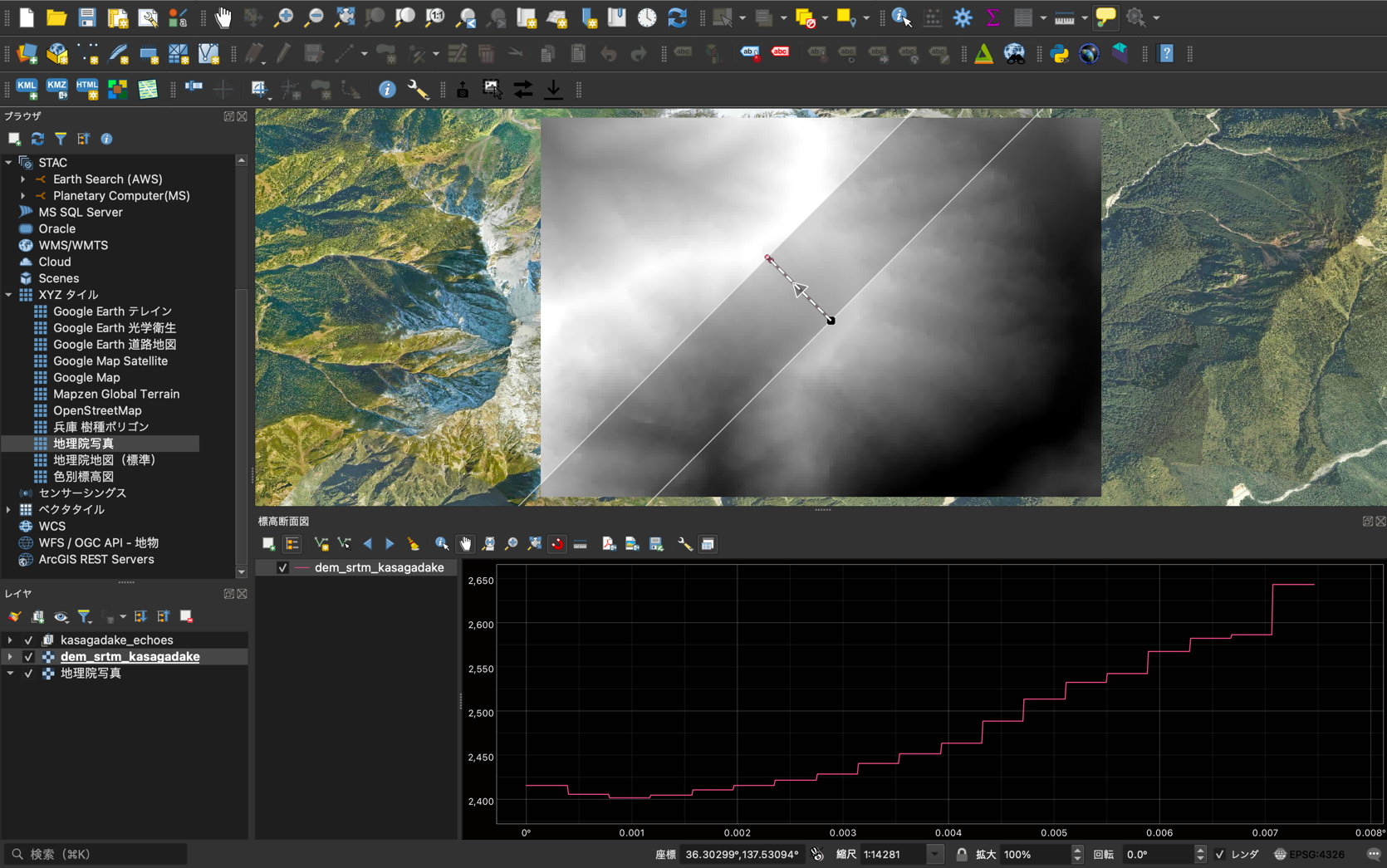1387x868 pixels.
Task: Nudge profile left arrow
Action: click(x=367, y=544)
